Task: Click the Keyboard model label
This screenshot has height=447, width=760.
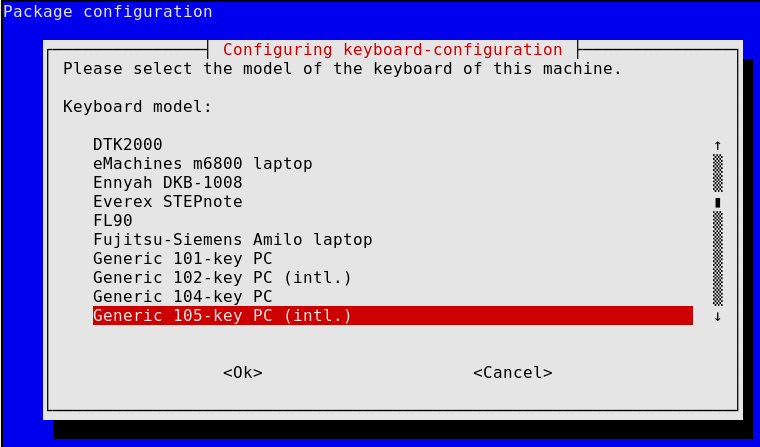Action: (138, 107)
